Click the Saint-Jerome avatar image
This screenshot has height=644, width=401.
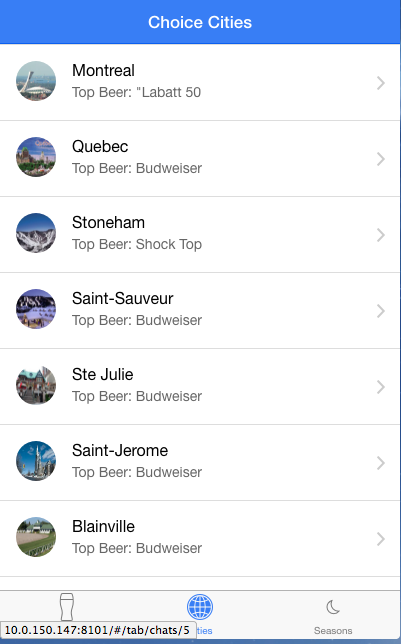[x=36, y=461]
